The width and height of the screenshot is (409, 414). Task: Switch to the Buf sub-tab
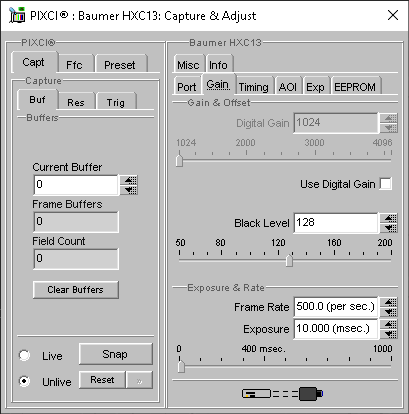click(37, 100)
